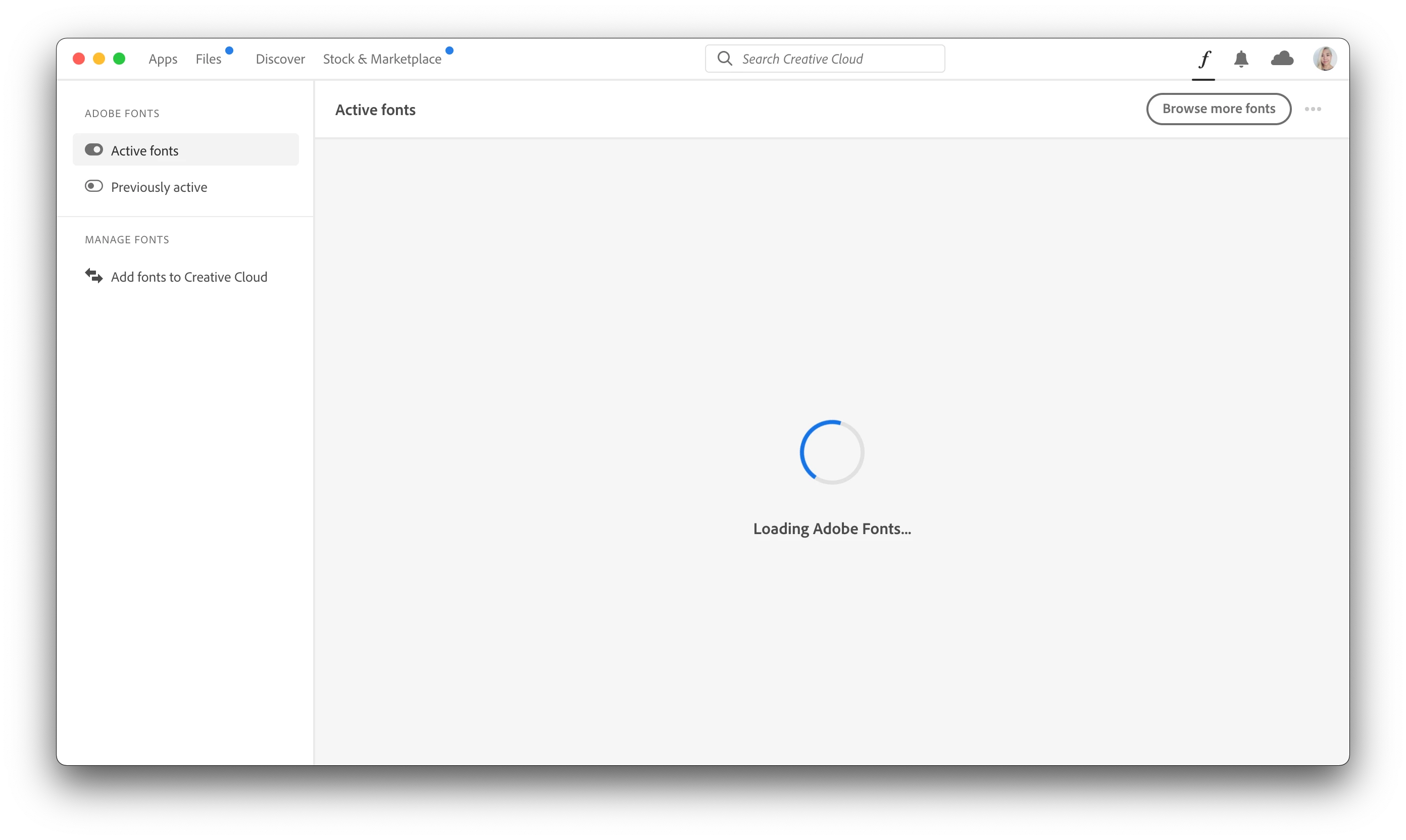1406x840 pixels.
Task: Open the Files tab
Action: coord(209,60)
